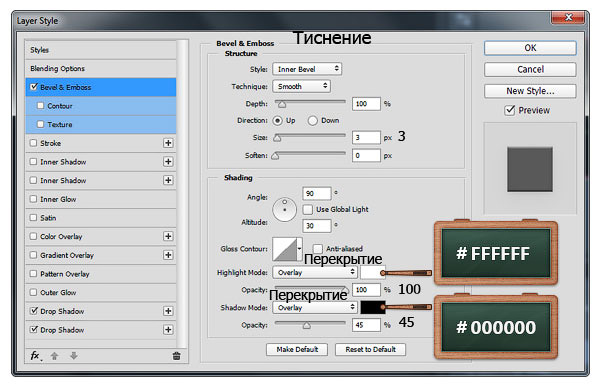
Task: Click the Altitude value field
Action: pyautogui.click(x=317, y=226)
